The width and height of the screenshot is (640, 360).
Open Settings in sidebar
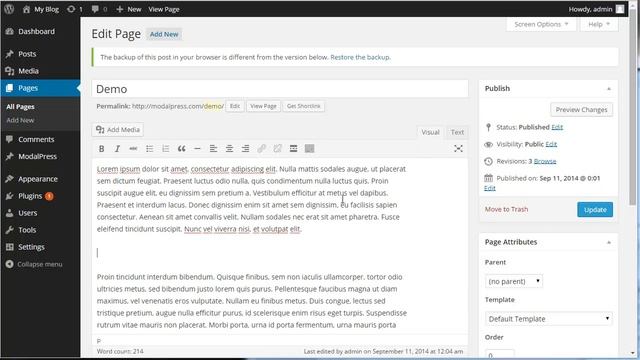coord(31,247)
